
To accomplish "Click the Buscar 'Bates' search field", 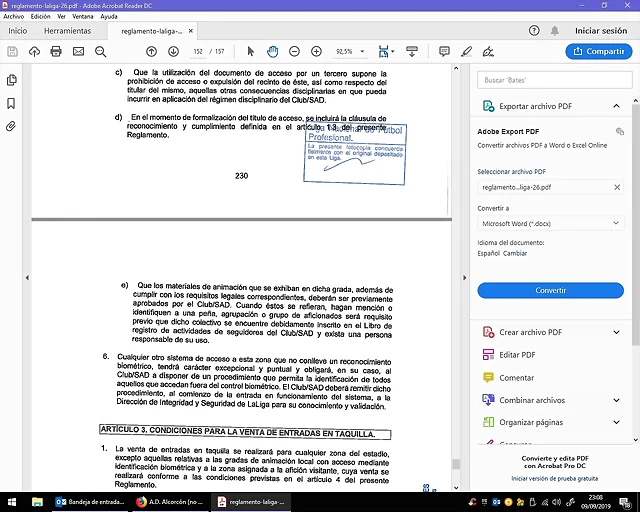I will point(555,80).
